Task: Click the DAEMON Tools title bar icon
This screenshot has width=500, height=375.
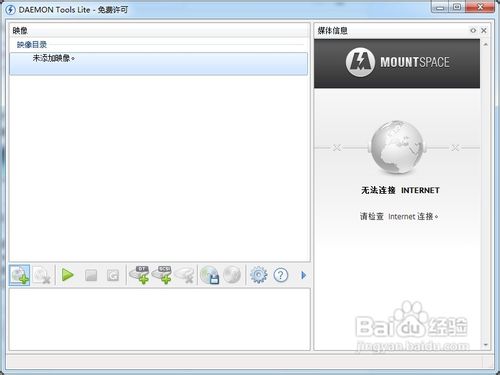Action: pos(10,9)
